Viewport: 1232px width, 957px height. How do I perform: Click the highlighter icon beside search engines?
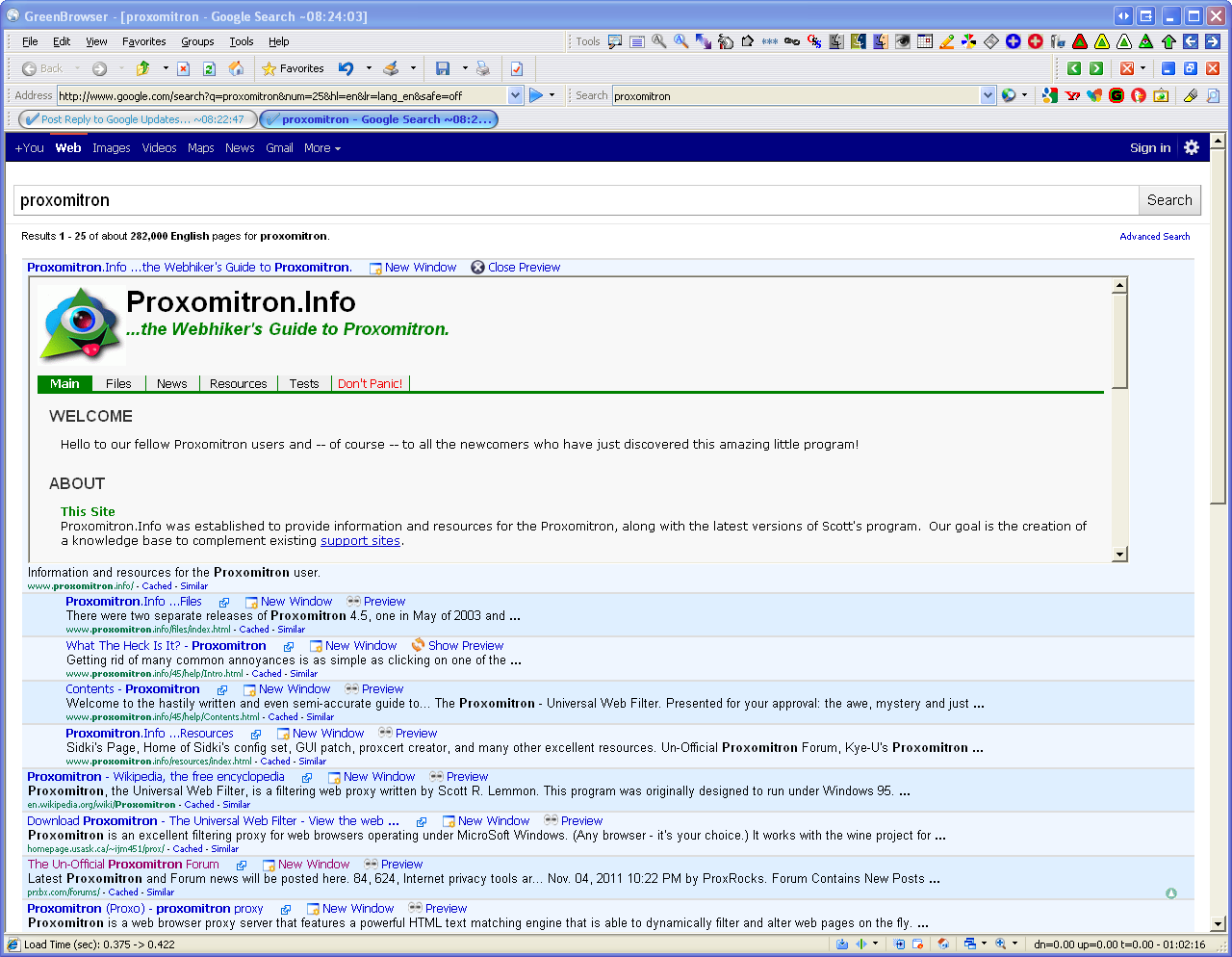(1191, 95)
